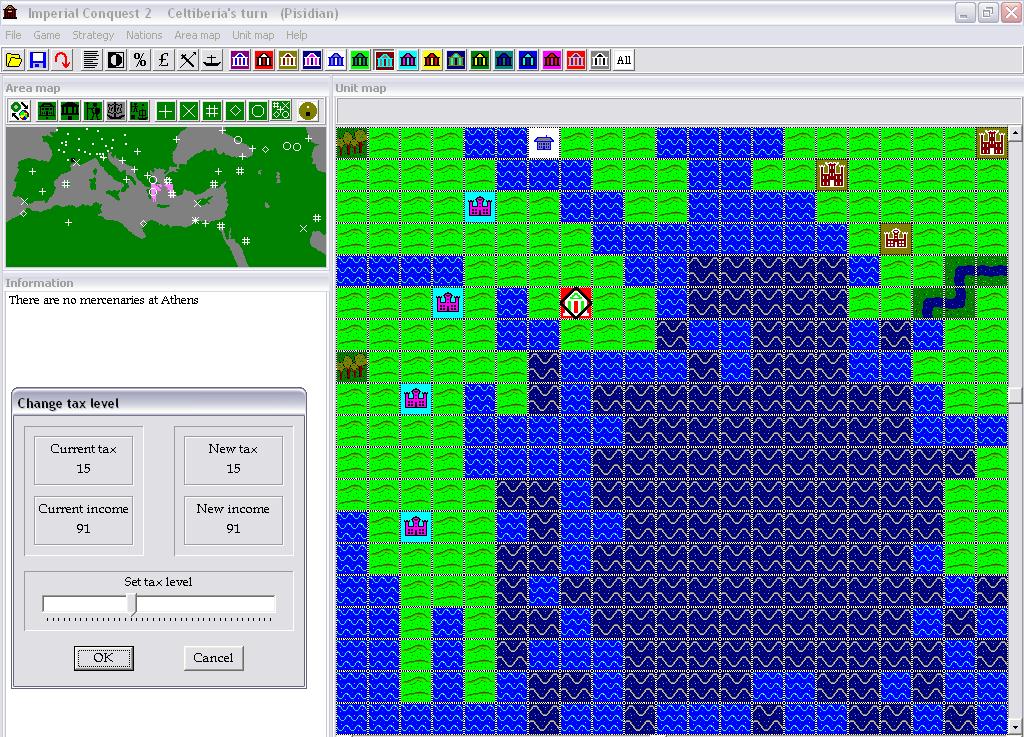The height and width of the screenshot is (737, 1024).
Task: Open the Help menu
Action: click(x=296, y=35)
